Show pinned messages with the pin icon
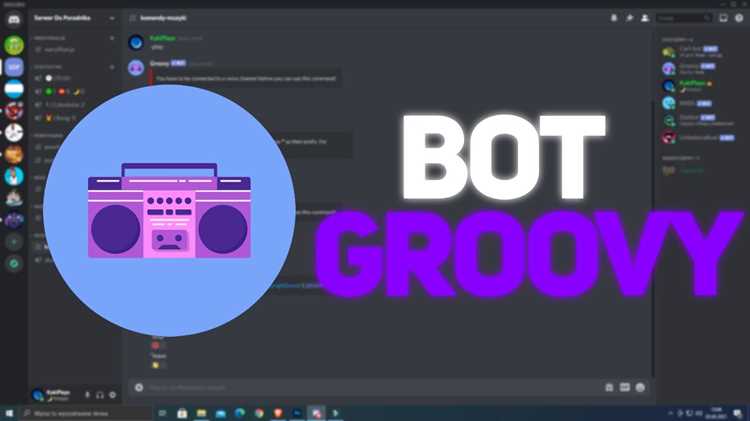The height and width of the screenshot is (421, 750). [629, 18]
